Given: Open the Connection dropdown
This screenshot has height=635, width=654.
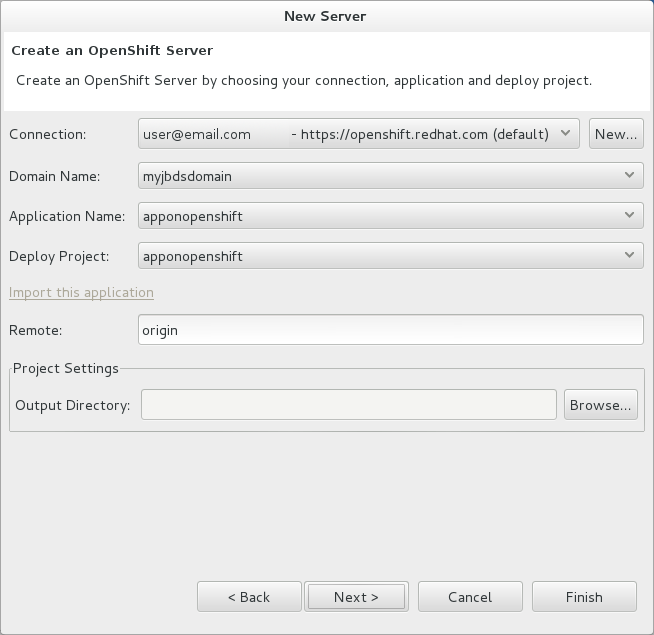Looking at the screenshot, I should (x=359, y=134).
